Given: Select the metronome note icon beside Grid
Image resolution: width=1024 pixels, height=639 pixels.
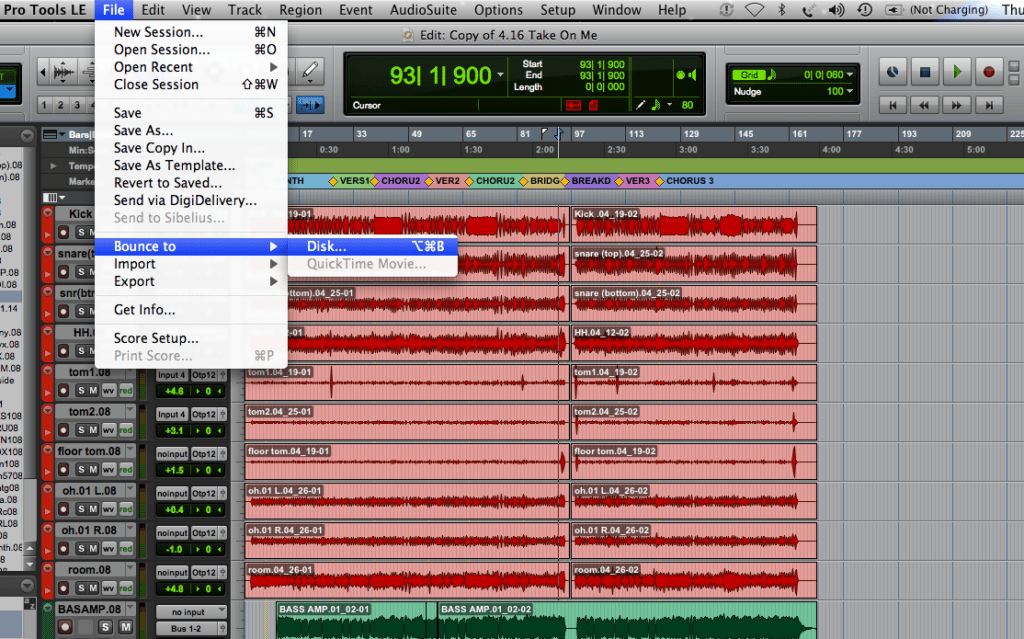Looking at the screenshot, I should [x=771, y=73].
